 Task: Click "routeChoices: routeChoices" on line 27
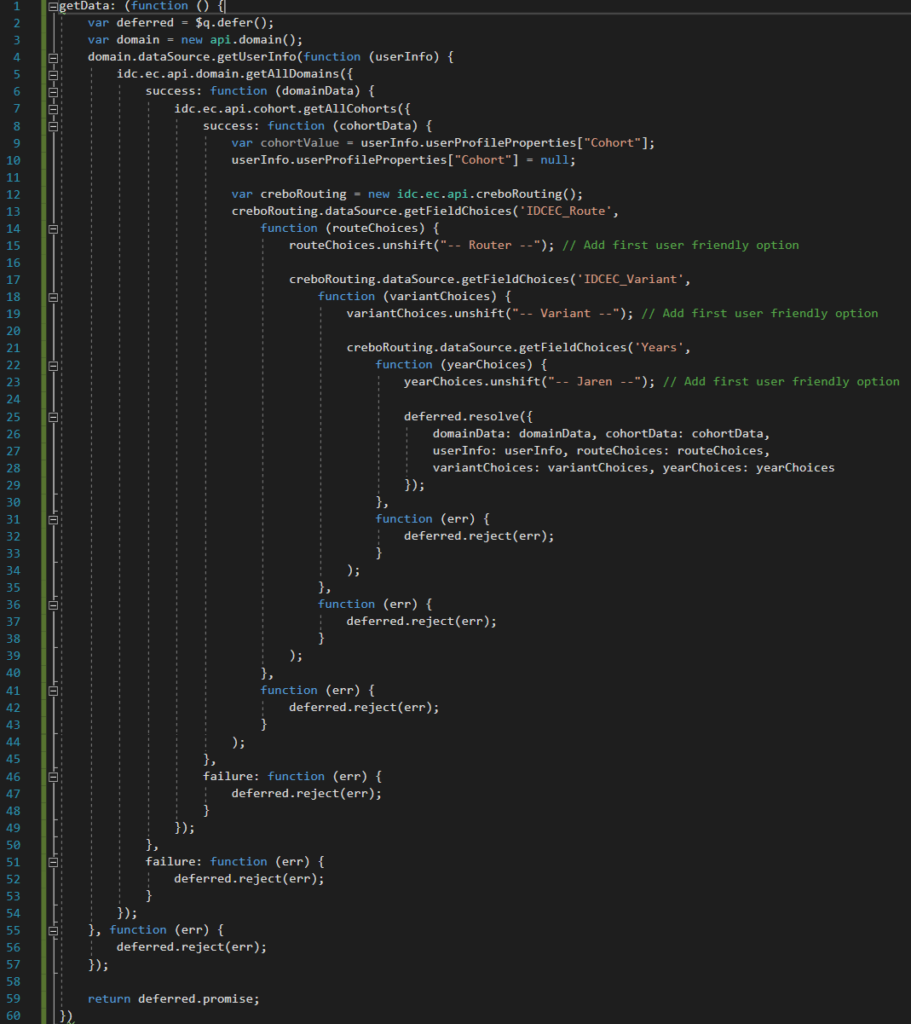(x=669, y=451)
